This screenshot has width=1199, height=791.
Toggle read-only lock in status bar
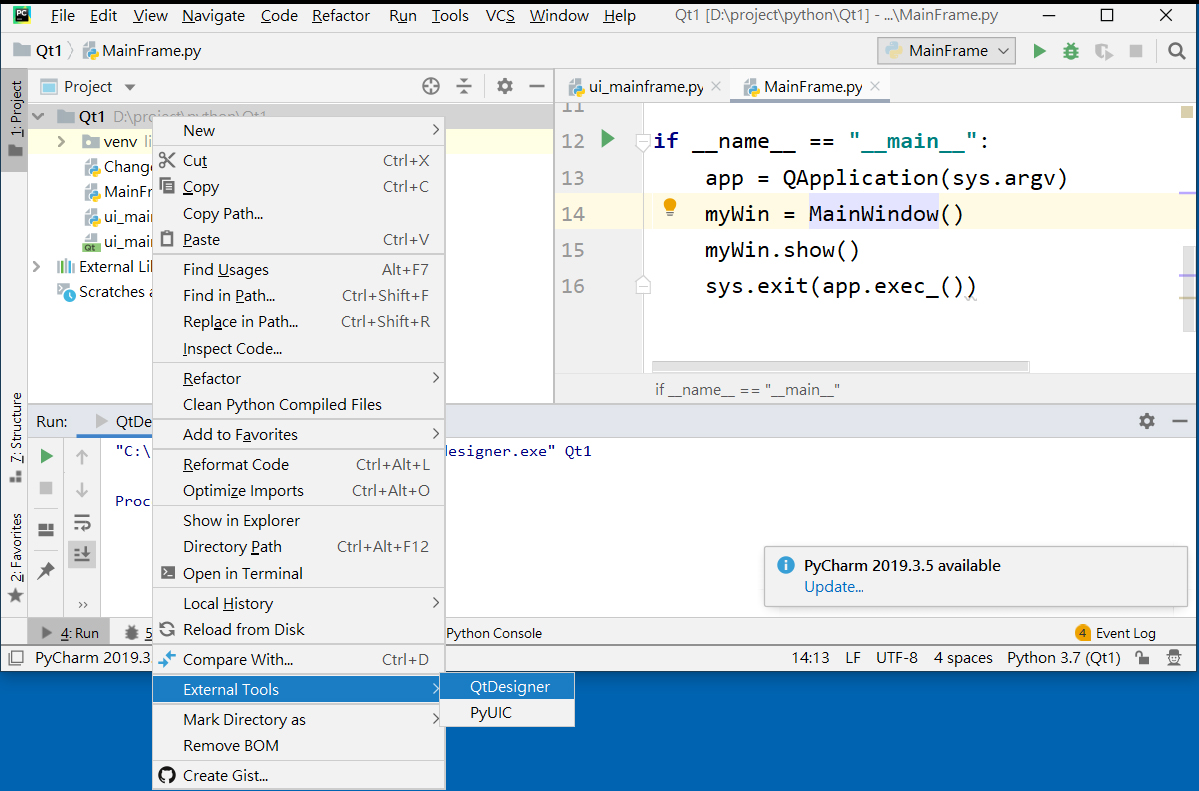1142,658
